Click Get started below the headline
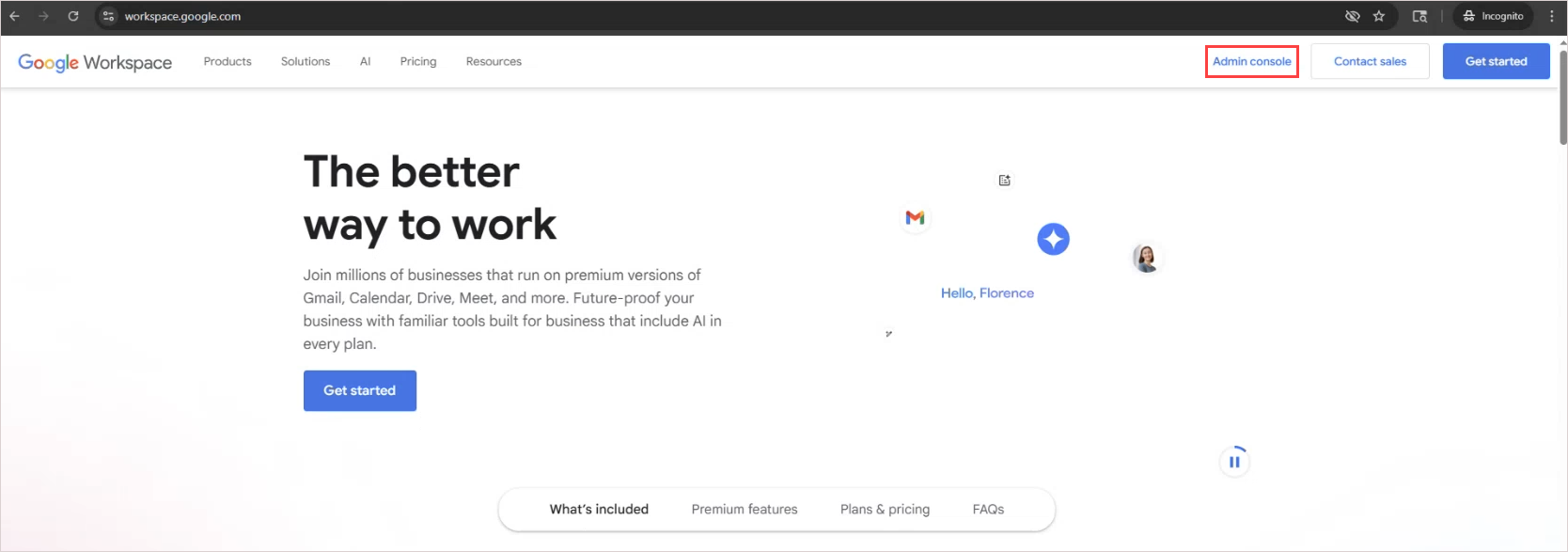 click(360, 390)
